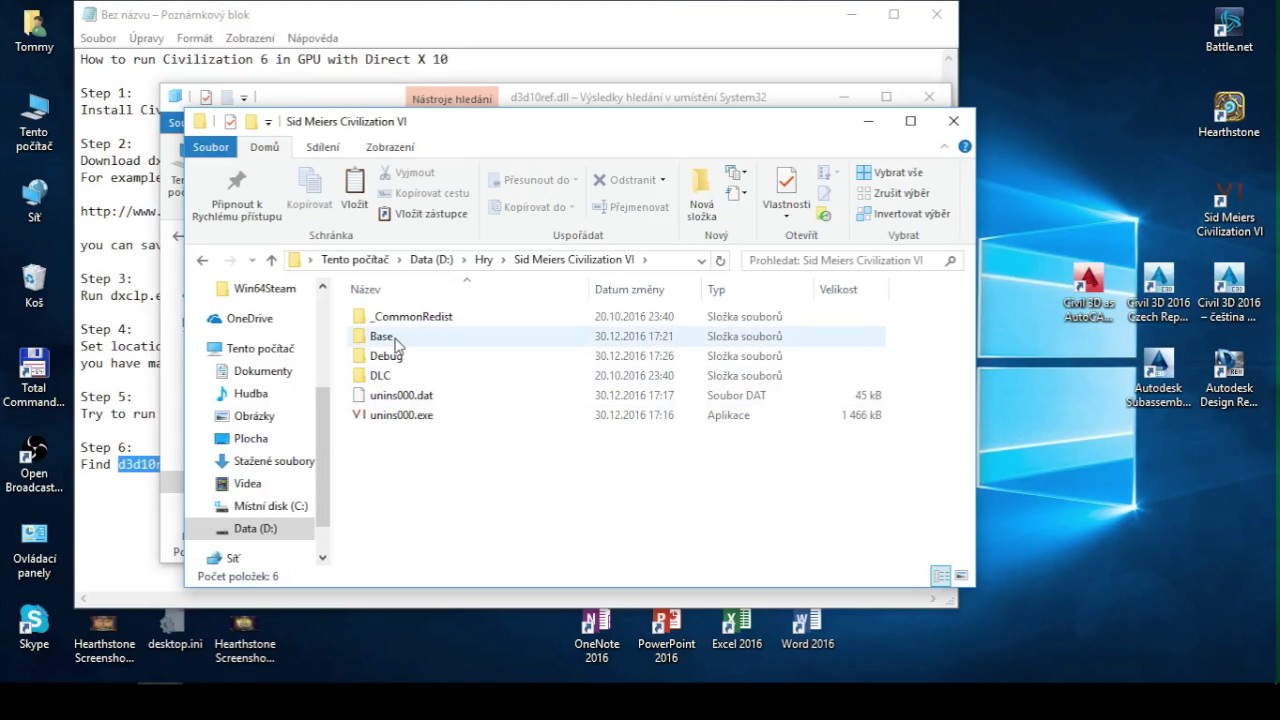The width and height of the screenshot is (1280, 720).
Task: Select the DLC folder
Action: click(x=380, y=376)
